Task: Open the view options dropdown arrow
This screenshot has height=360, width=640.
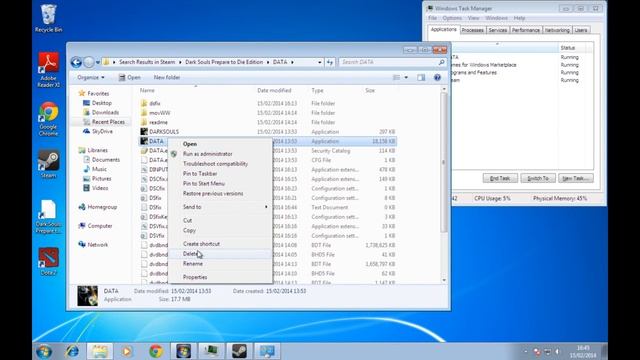Action: 406,77
